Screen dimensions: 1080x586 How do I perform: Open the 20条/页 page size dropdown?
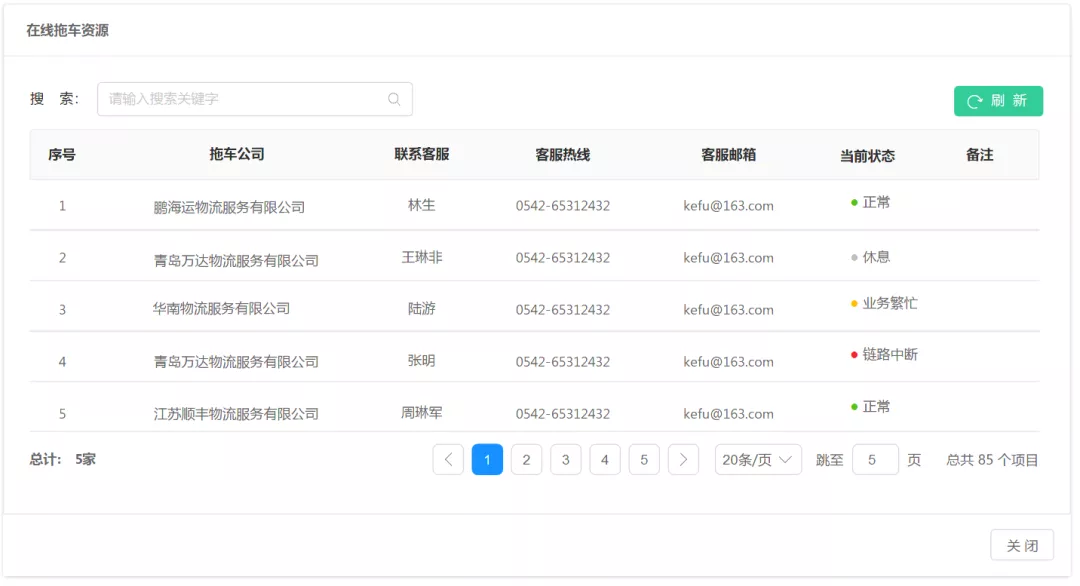tap(757, 459)
